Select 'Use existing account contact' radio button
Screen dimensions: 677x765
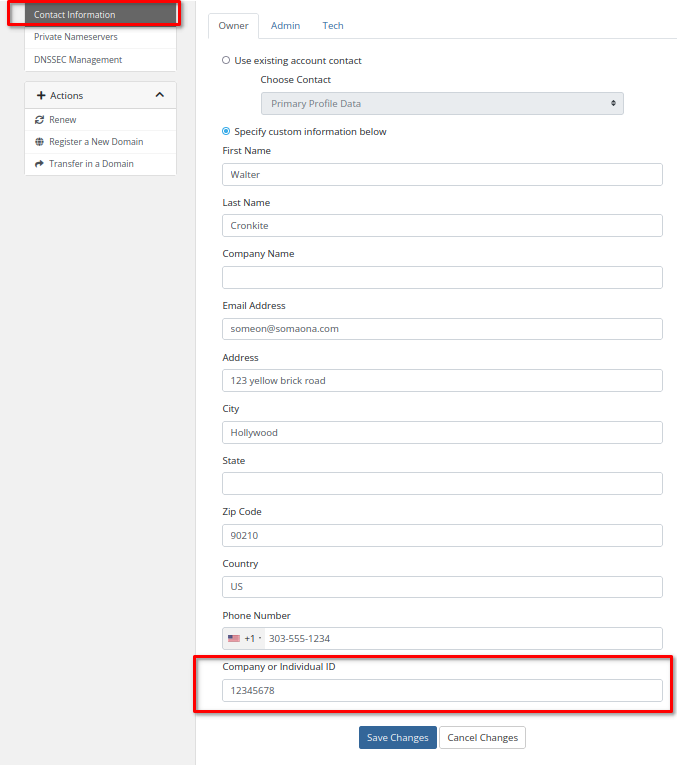coord(226,61)
